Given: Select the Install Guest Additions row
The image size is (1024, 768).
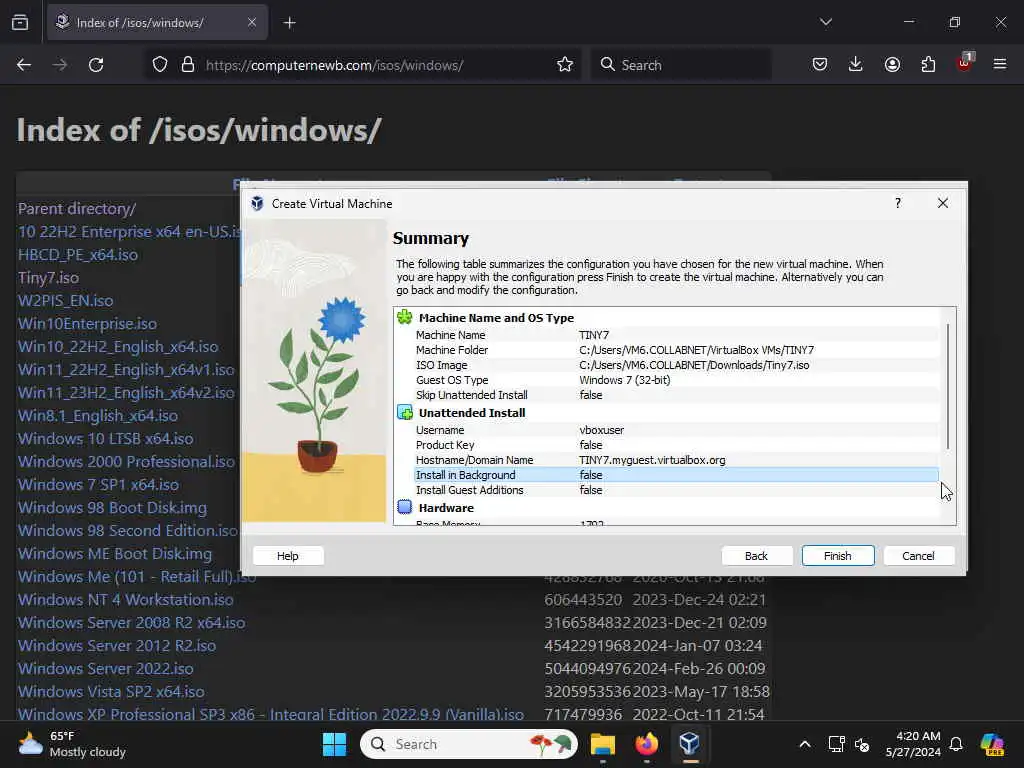Looking at the screenshot, I should pos(677,490).
